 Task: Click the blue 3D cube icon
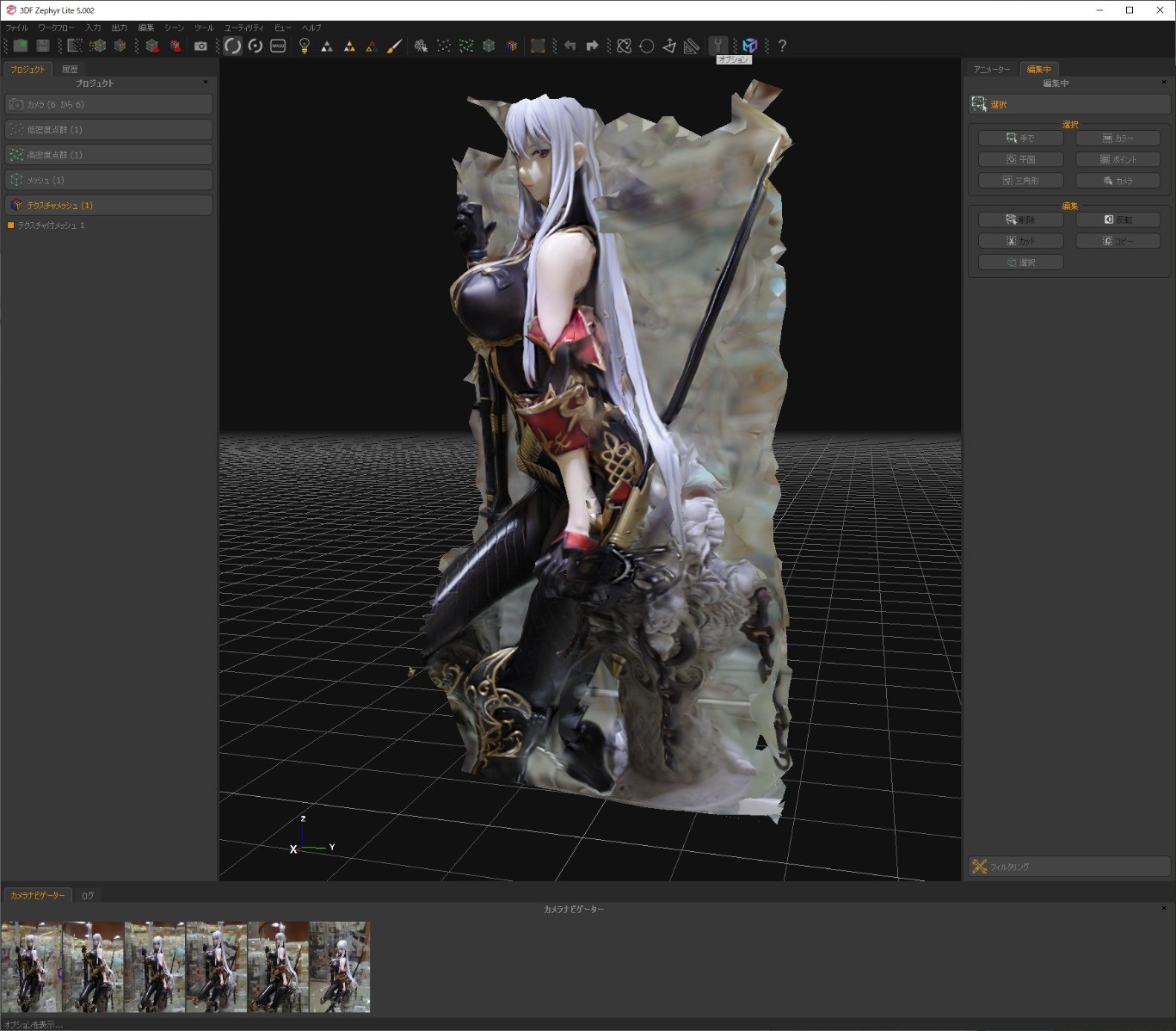click(750, 46)
